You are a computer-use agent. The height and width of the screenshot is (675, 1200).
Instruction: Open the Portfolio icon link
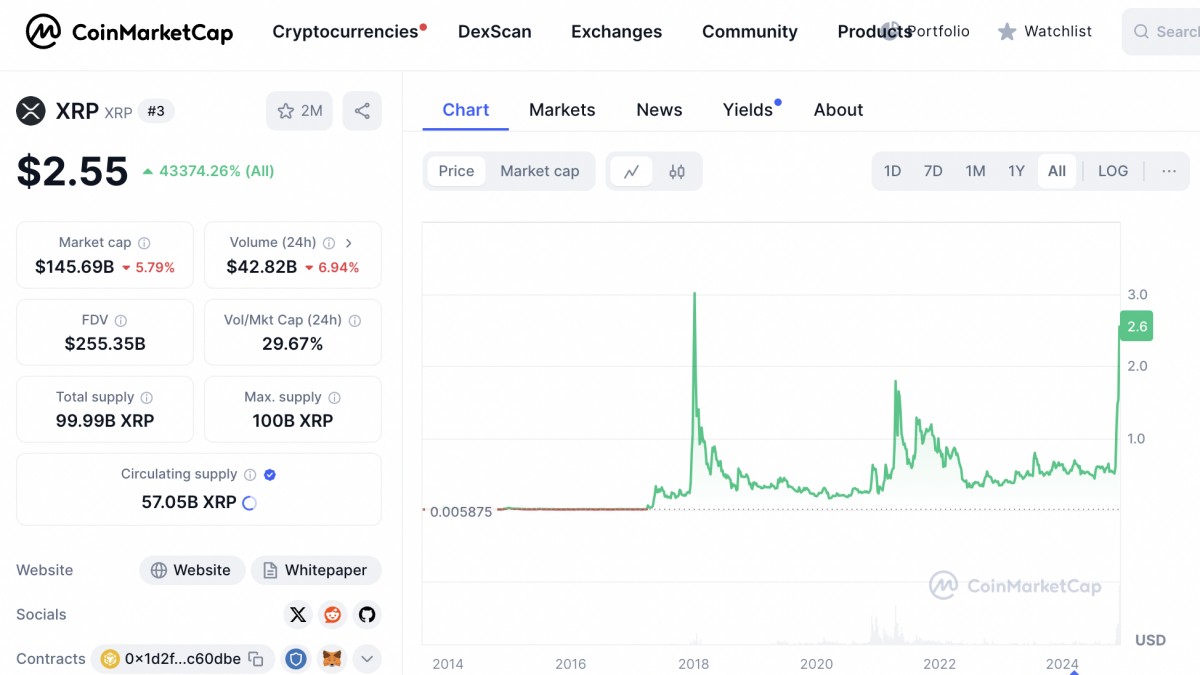click(x=892, y=31)
